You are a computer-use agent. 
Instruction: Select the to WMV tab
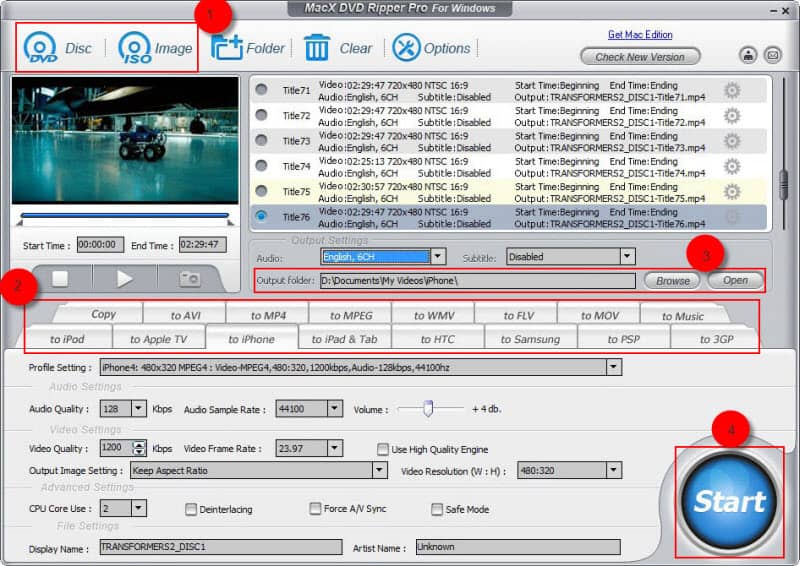(x=434, y=315)
